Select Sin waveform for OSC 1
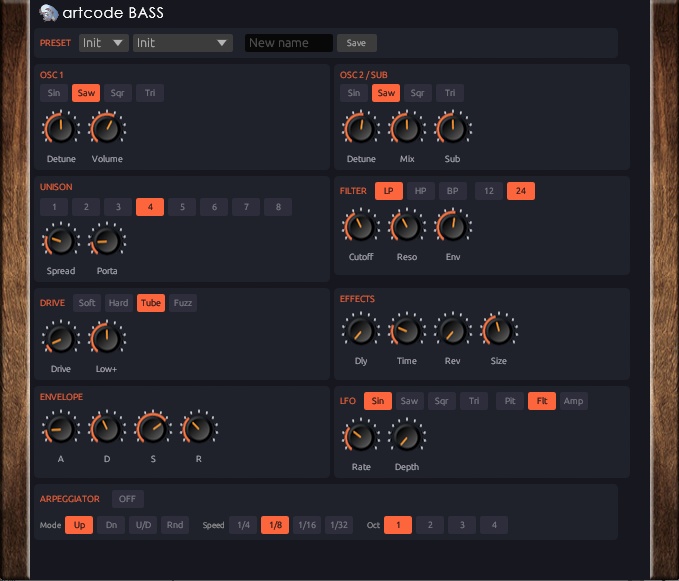 (54, 93)
